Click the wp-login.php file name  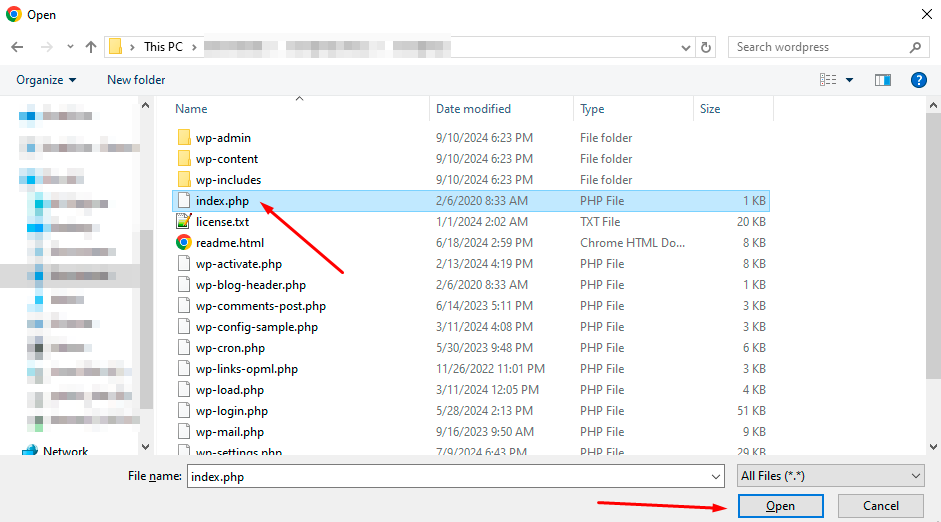232,411
